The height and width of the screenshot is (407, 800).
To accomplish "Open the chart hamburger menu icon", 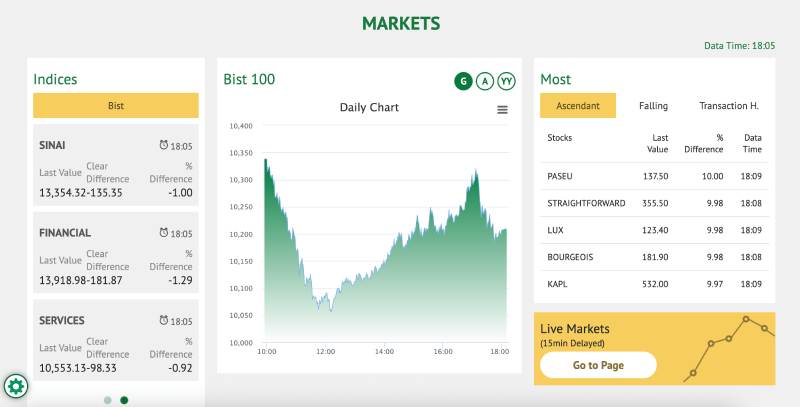I will click(502, 110).
